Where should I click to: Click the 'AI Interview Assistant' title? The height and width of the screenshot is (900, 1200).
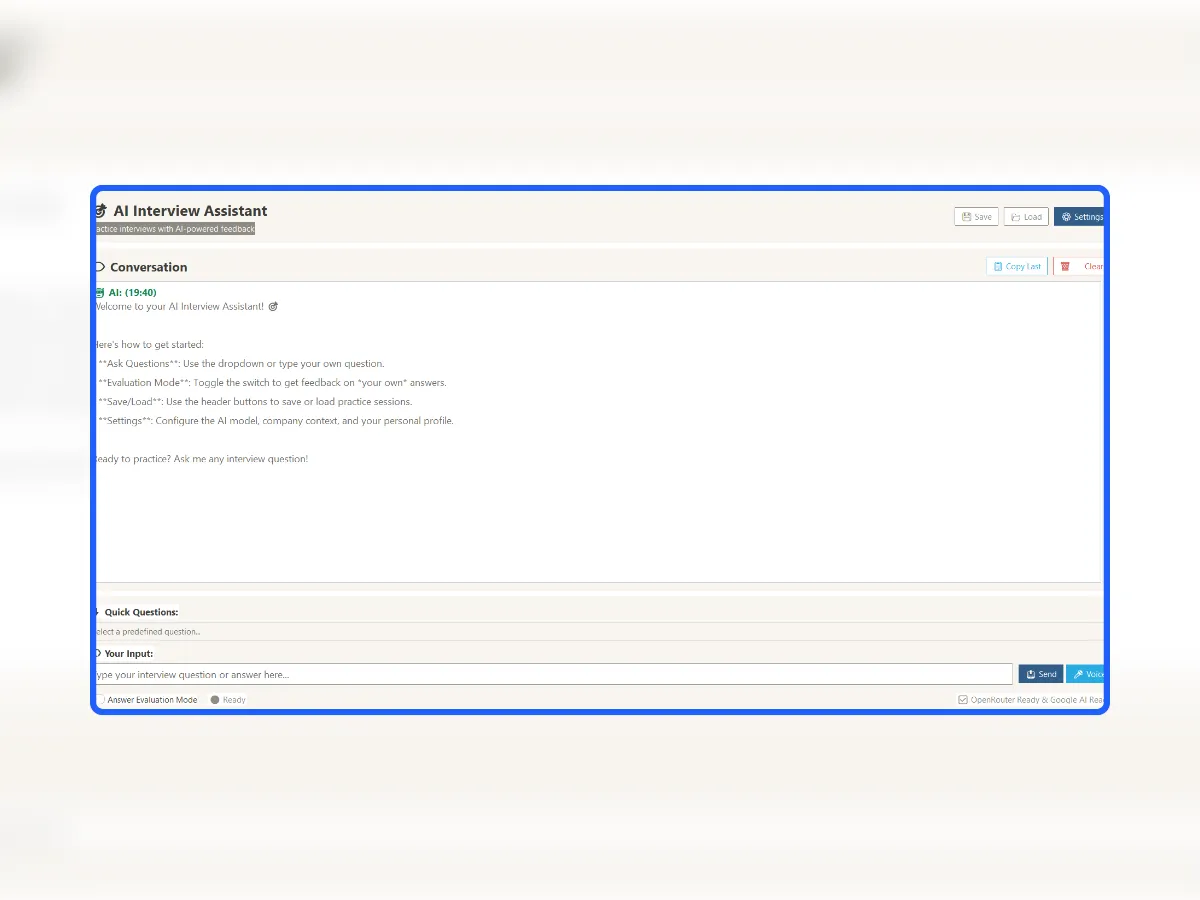(190, 211)
